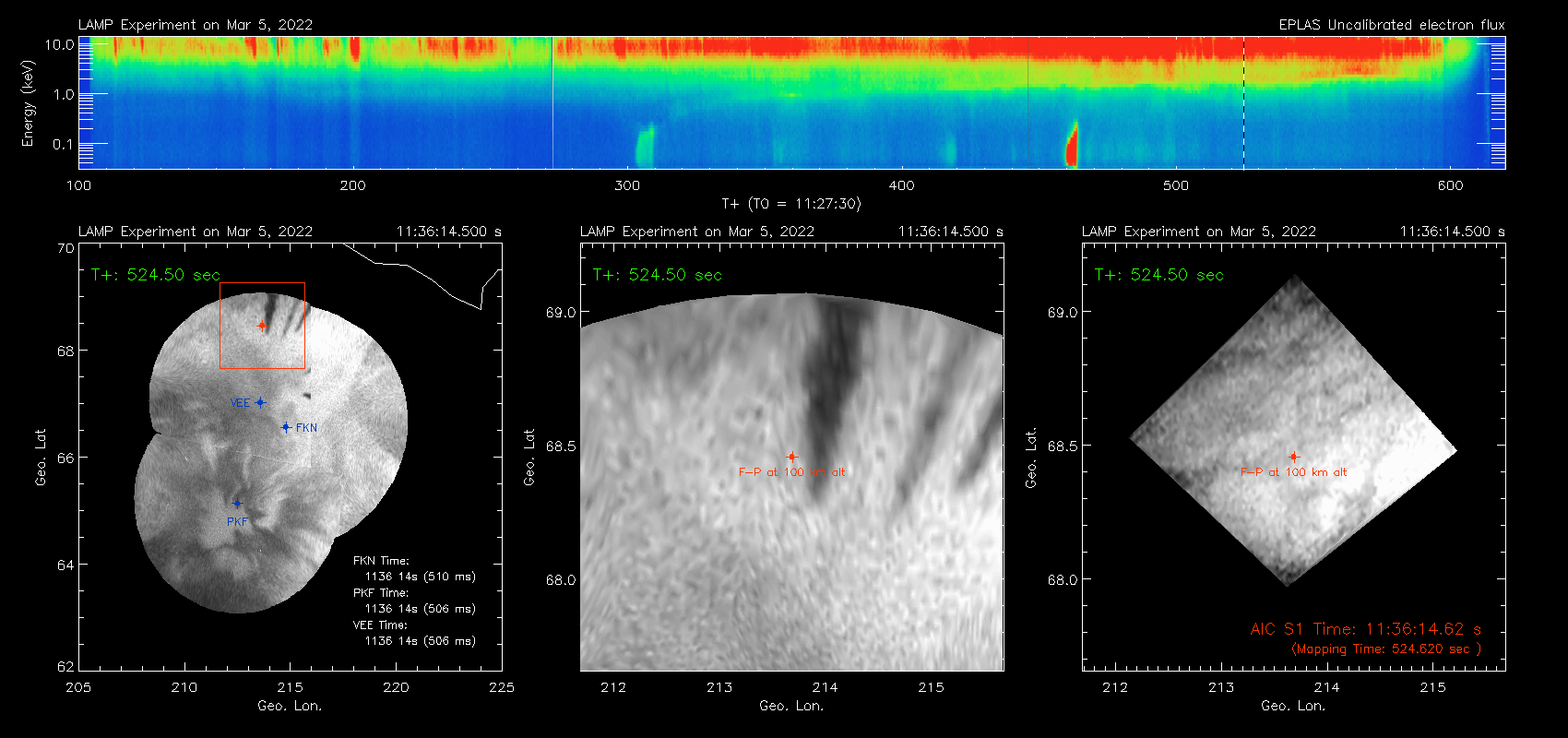Click the red low-energy burst near T+ 460
Viewport: 1568px width, 738px height.
click(x=1072, y=145)
